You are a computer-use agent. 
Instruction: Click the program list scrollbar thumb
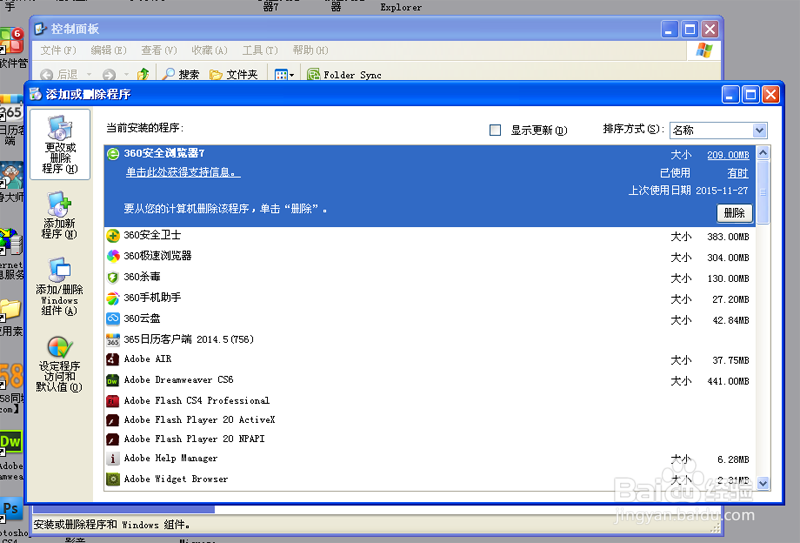(763, 192)
